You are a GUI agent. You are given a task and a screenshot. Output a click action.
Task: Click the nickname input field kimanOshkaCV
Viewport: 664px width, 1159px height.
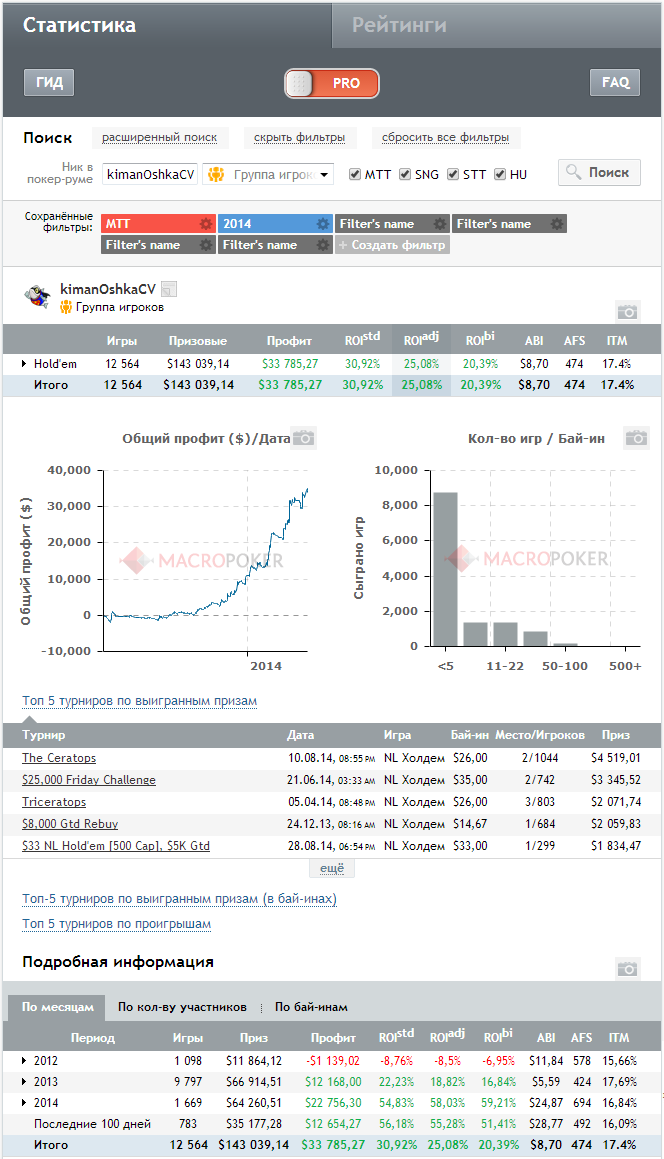pyautogui.click(x=149, y=174)
